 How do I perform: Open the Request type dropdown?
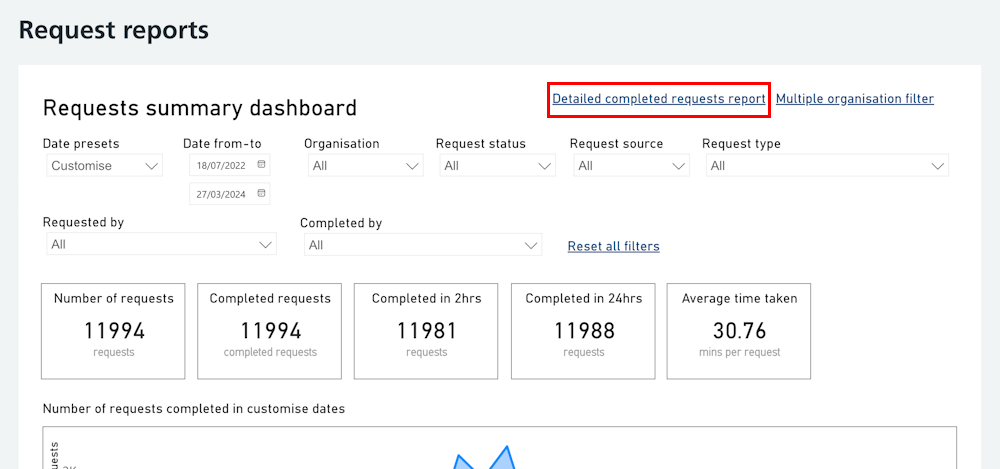(x=827, y=166)
